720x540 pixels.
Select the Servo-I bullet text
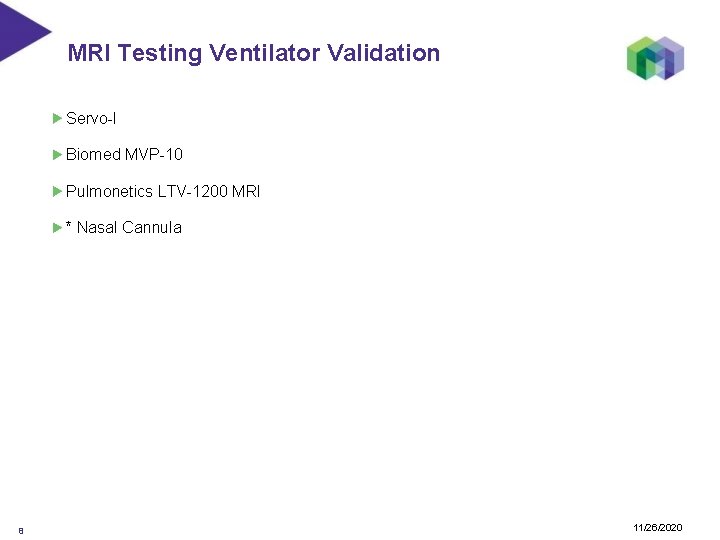coord(91,119)
